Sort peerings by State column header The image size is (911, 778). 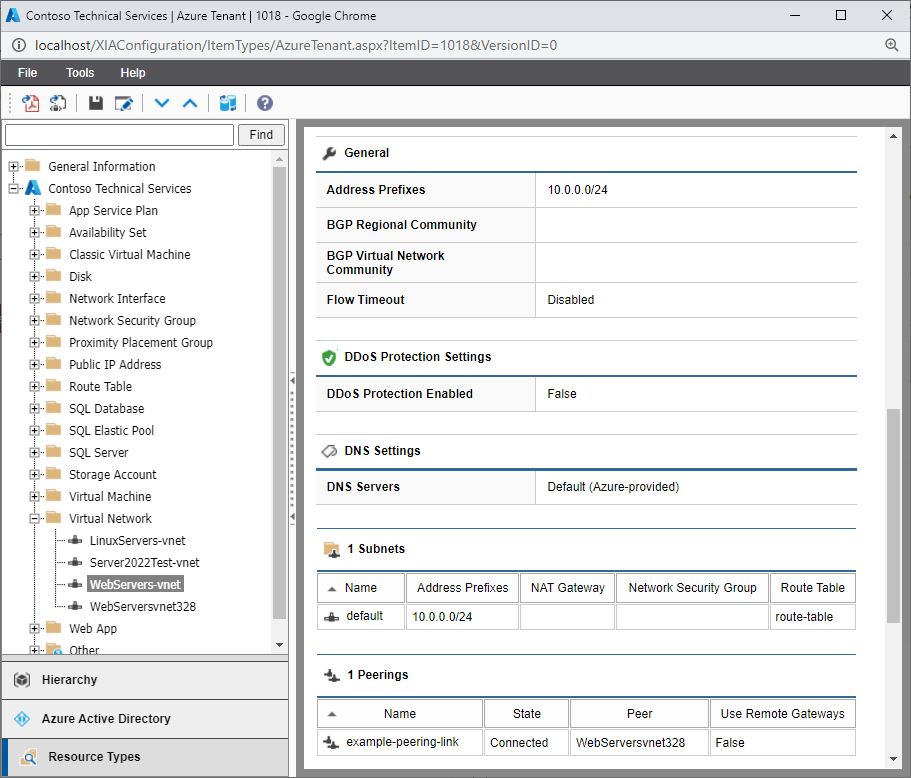[526, 714]
